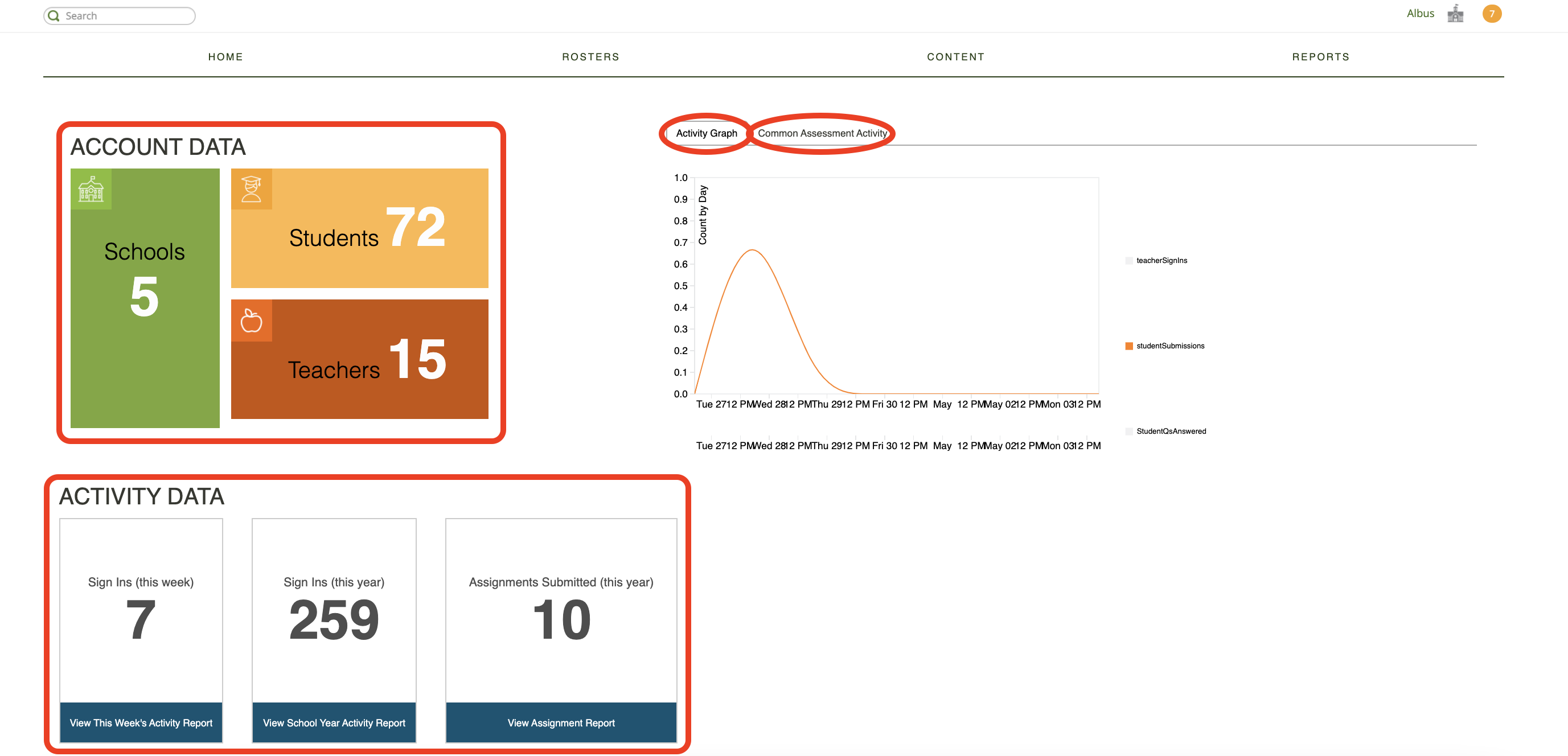This screenshot has height=756, width=1568.
Task: Open the ROSTERS menu
Action: 590,56
